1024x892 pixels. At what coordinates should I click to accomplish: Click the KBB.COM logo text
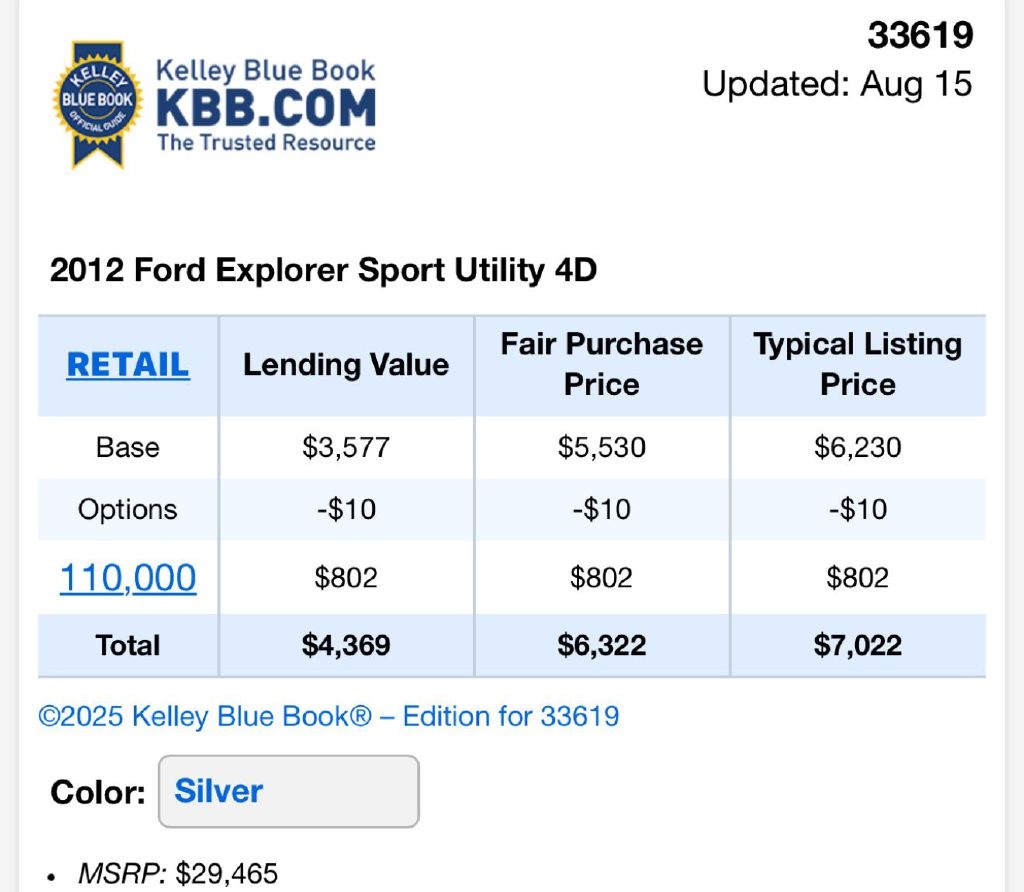[266, 108]
